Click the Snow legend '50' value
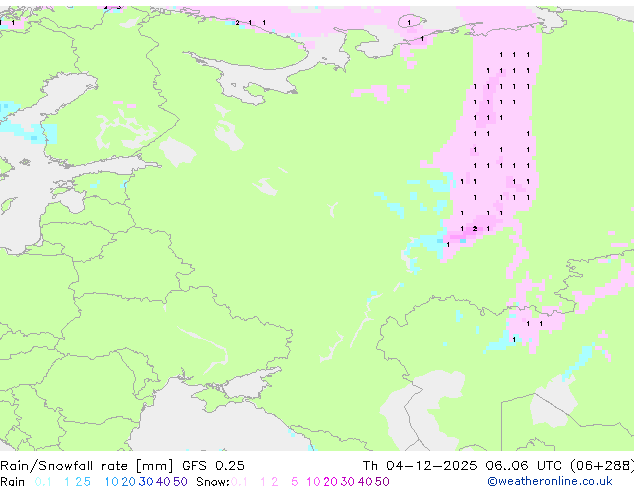This screenshot has height=490, width=634. tap(382, 482)
